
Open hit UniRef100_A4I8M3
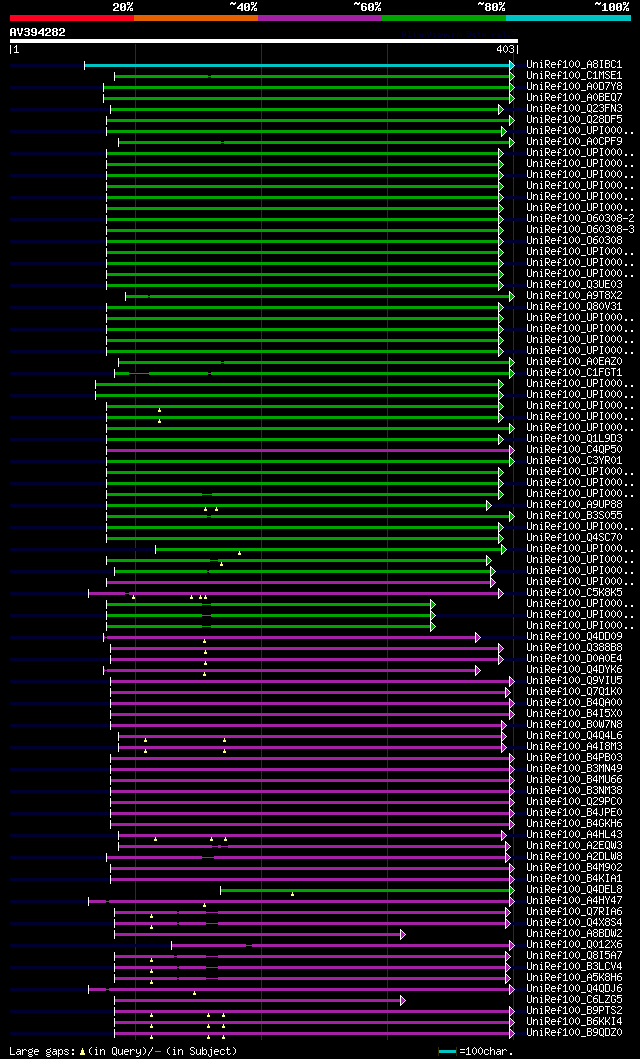(575, 747)
